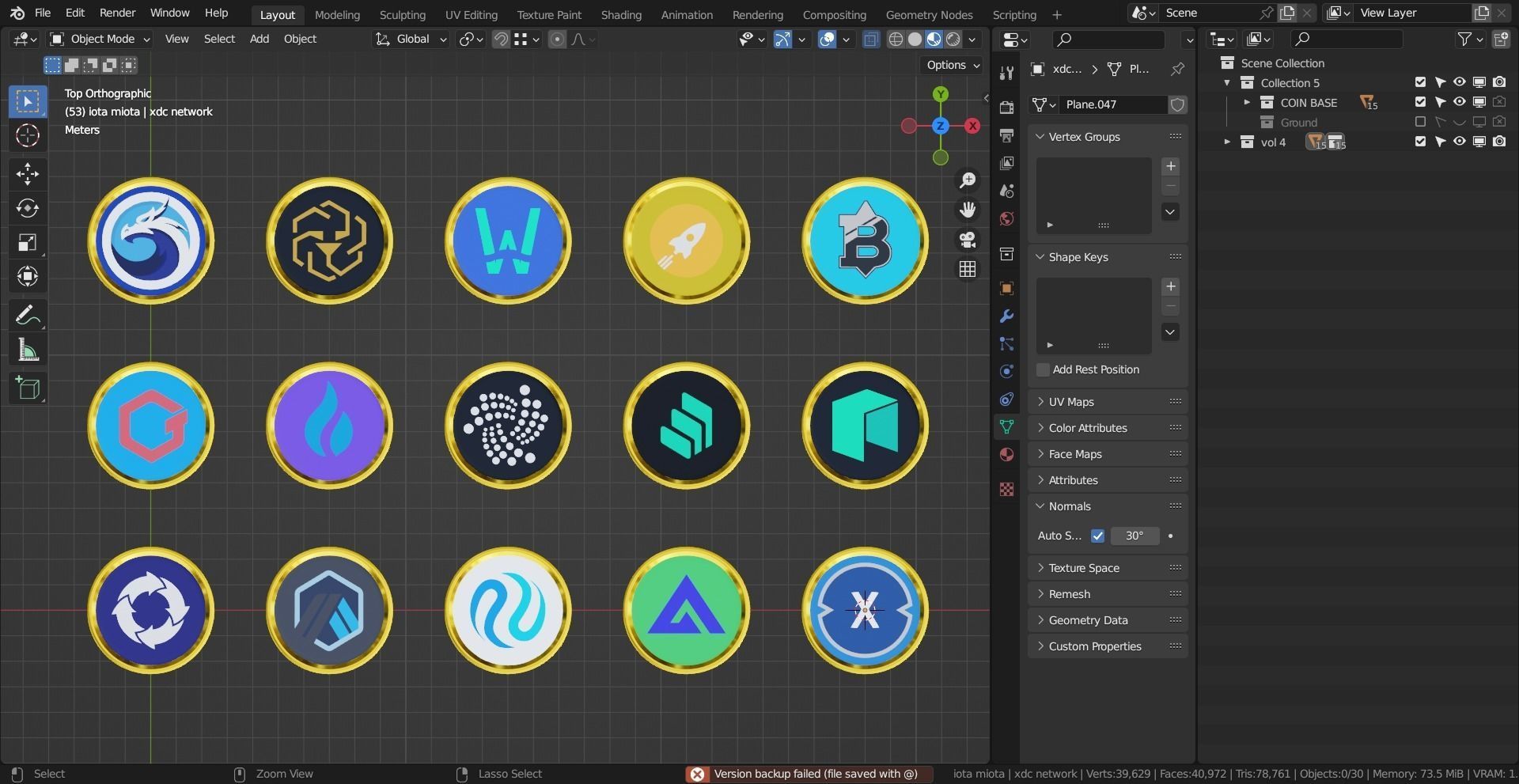Open the Render menu
1519x784 pixels.
coord(117,13)
